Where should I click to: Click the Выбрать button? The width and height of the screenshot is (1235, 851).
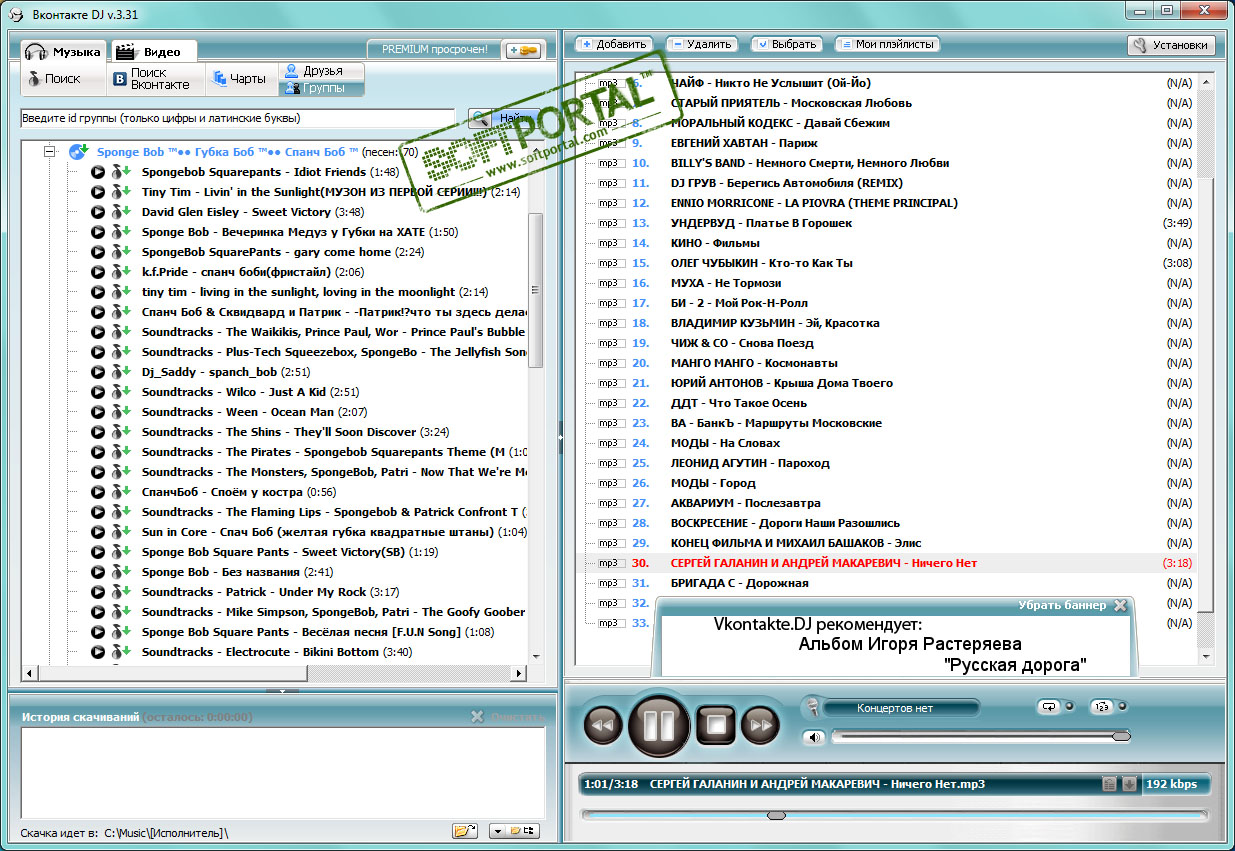point(786,44)
